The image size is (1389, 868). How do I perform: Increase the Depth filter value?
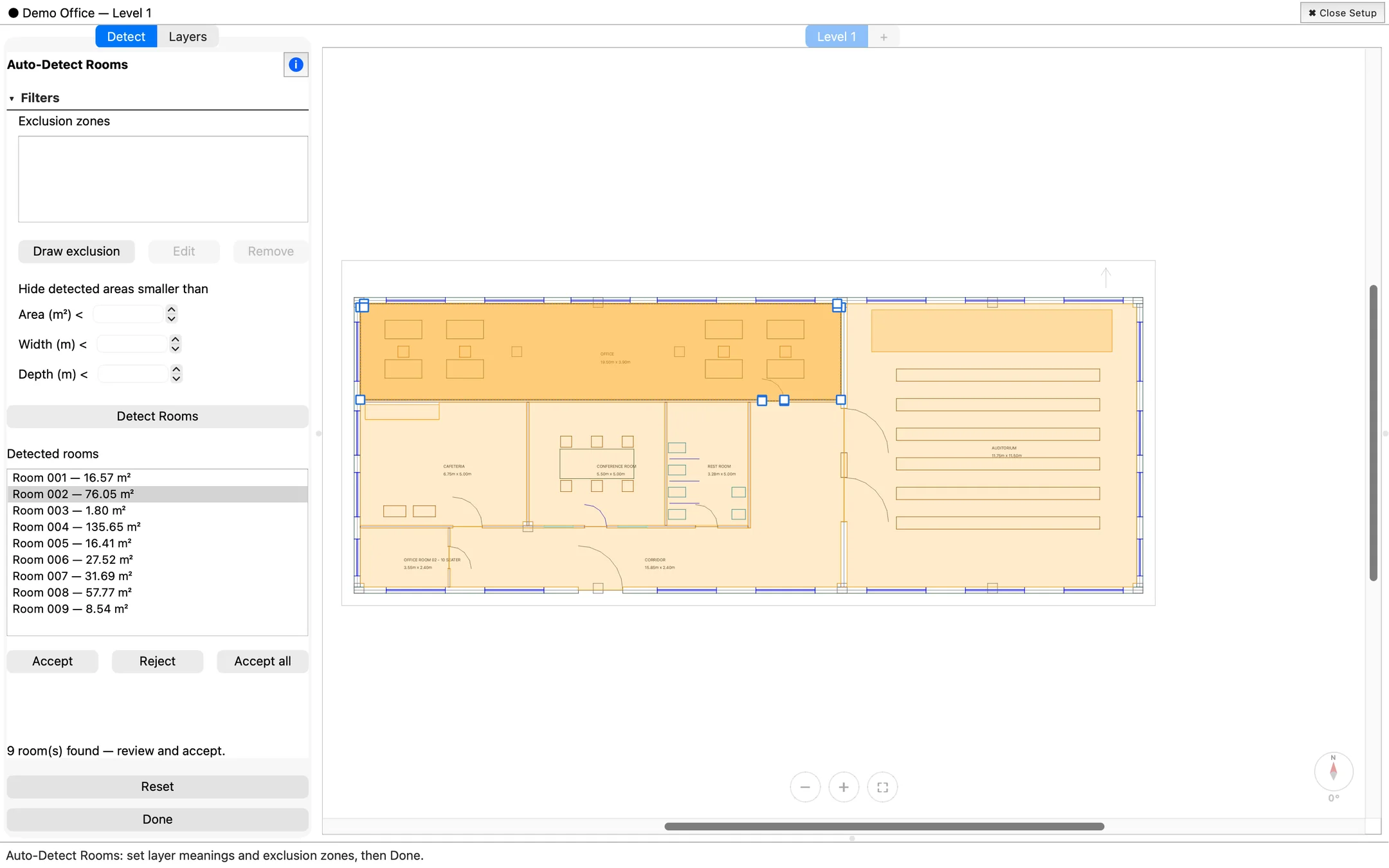(x=177, y=369)
